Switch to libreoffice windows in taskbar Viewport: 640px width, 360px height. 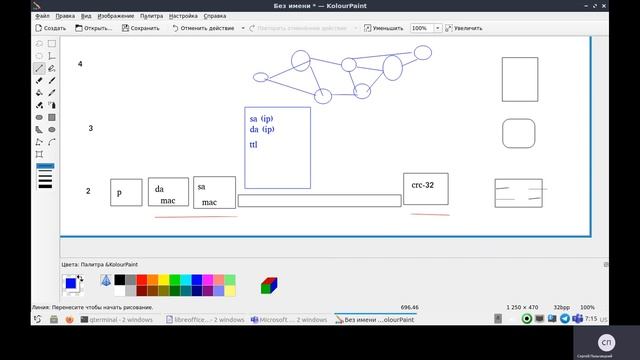point(205,320)
